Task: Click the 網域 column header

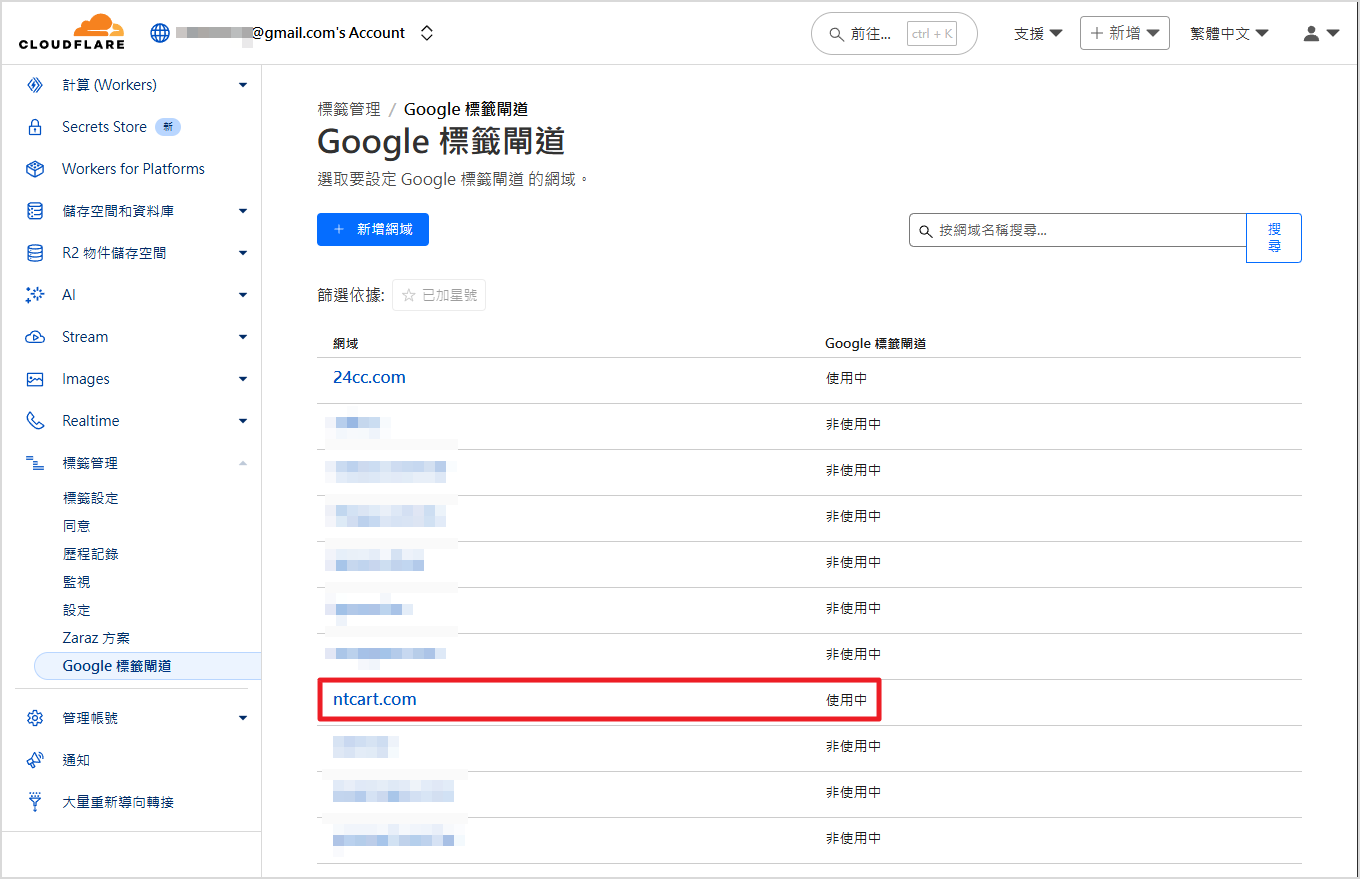Action: coord(346,343)
